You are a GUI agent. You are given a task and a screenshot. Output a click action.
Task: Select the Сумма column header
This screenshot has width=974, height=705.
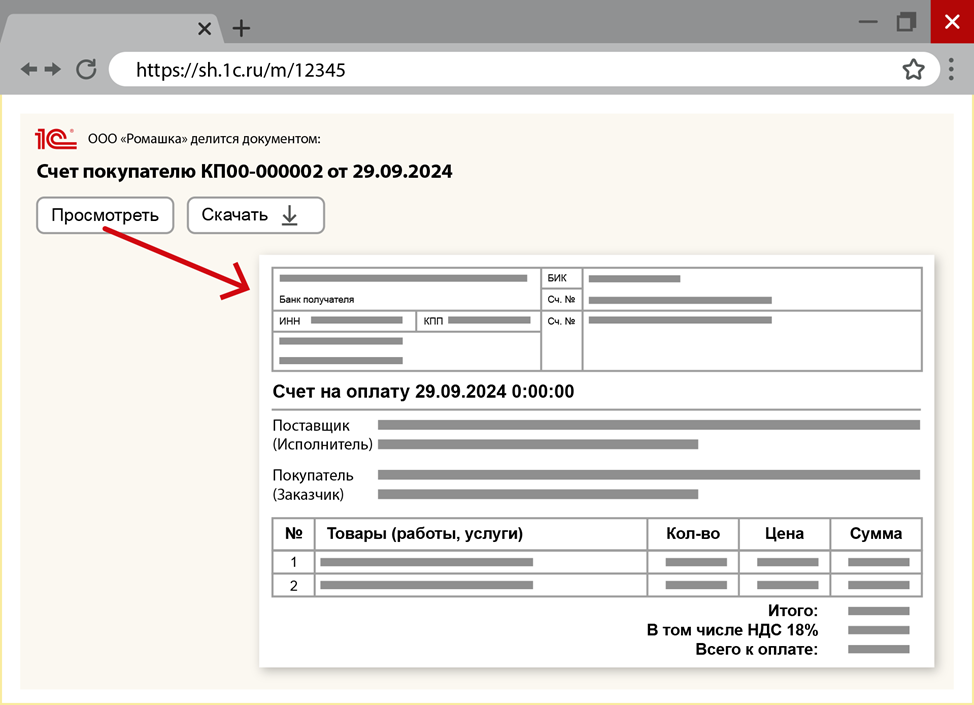(875, 534)
